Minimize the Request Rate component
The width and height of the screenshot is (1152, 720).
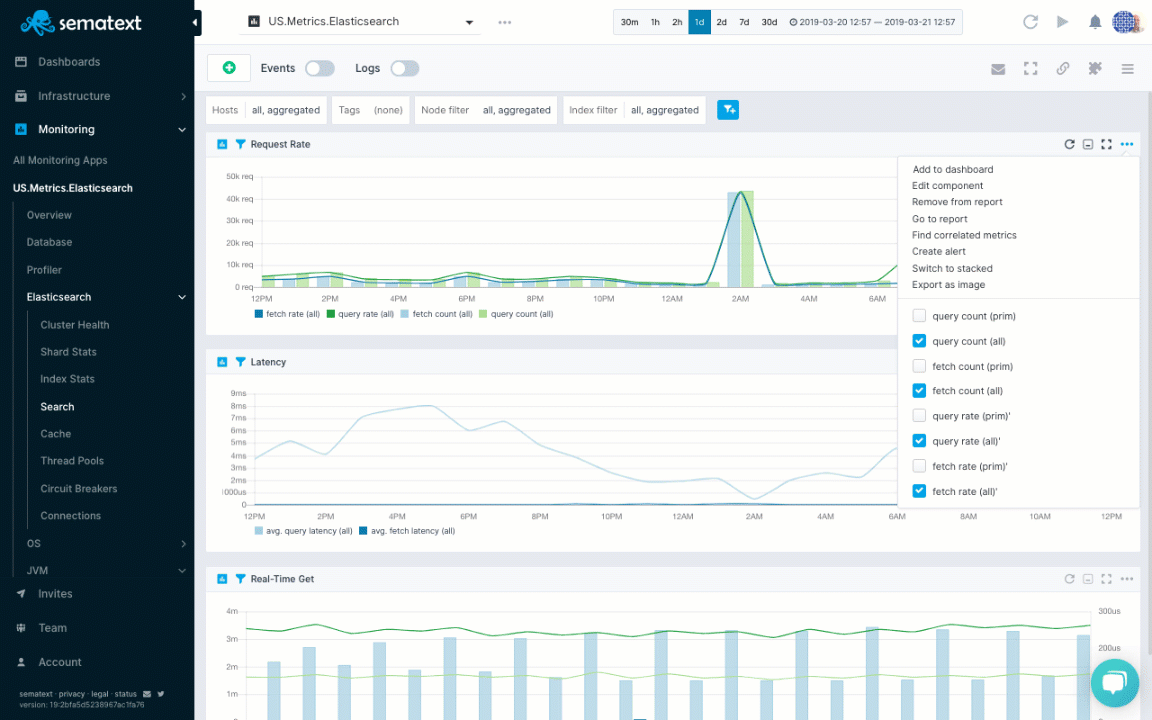pyautogui.click(x=1088, y=144)
